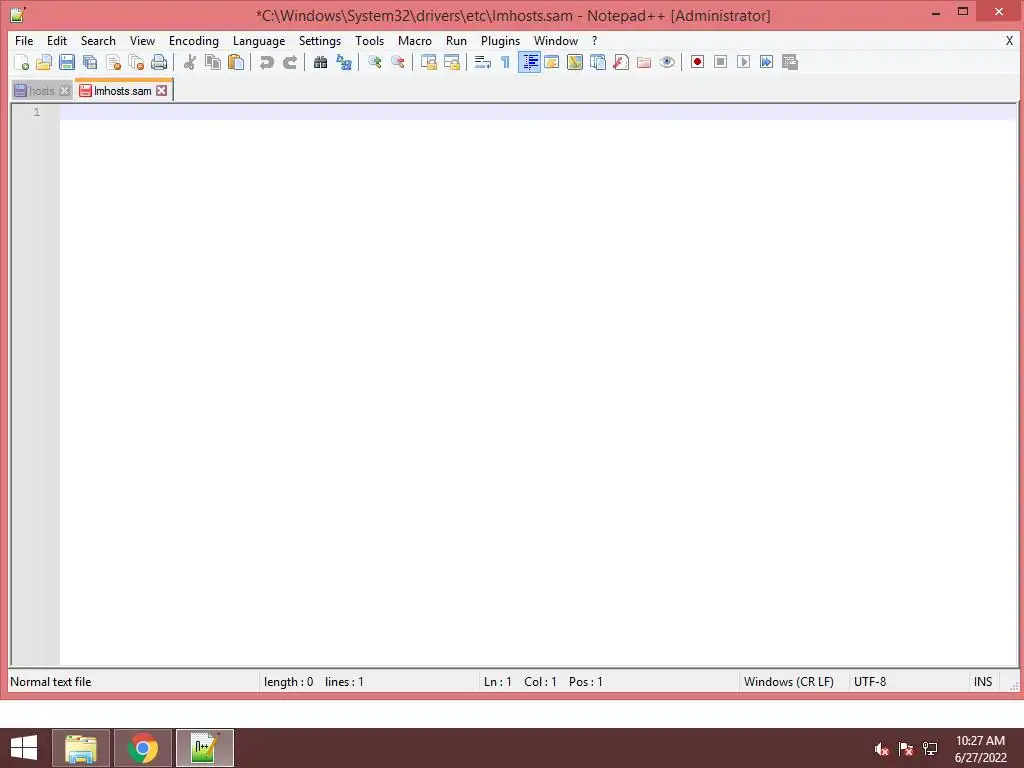Open the Edit menu

[57, 40]
